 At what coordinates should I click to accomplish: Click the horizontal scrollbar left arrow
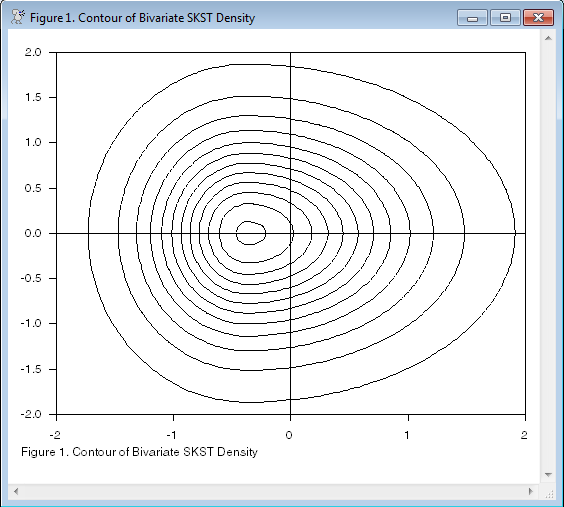[16, 491]
